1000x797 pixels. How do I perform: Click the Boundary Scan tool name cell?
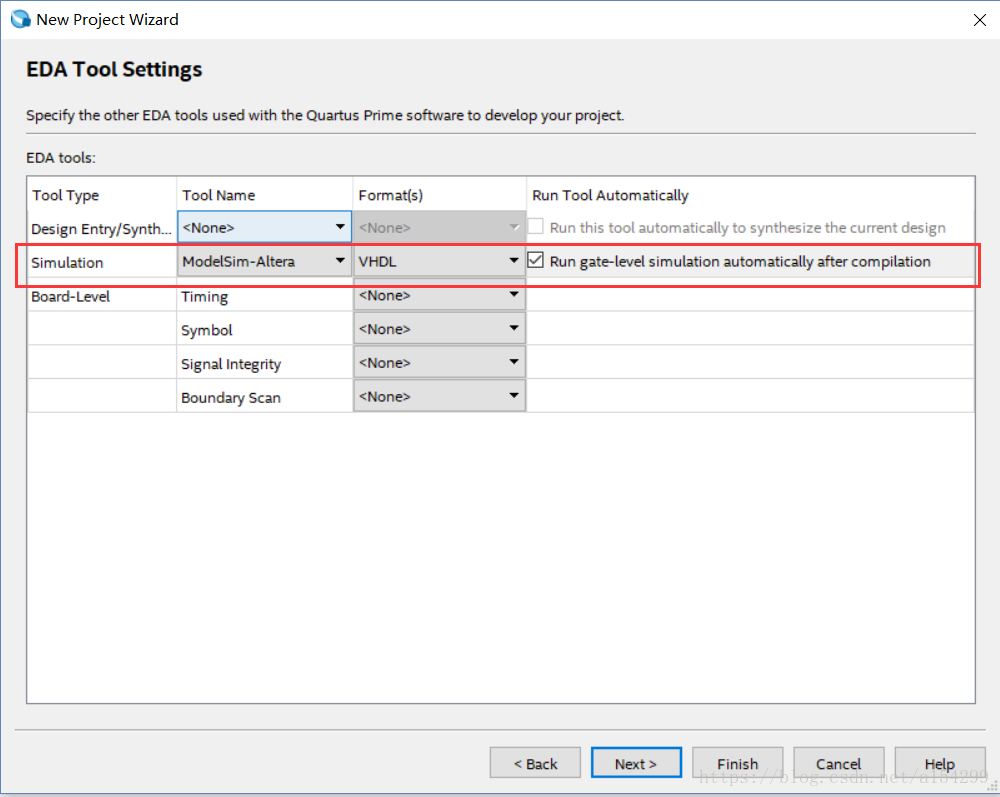click(264, 397)
